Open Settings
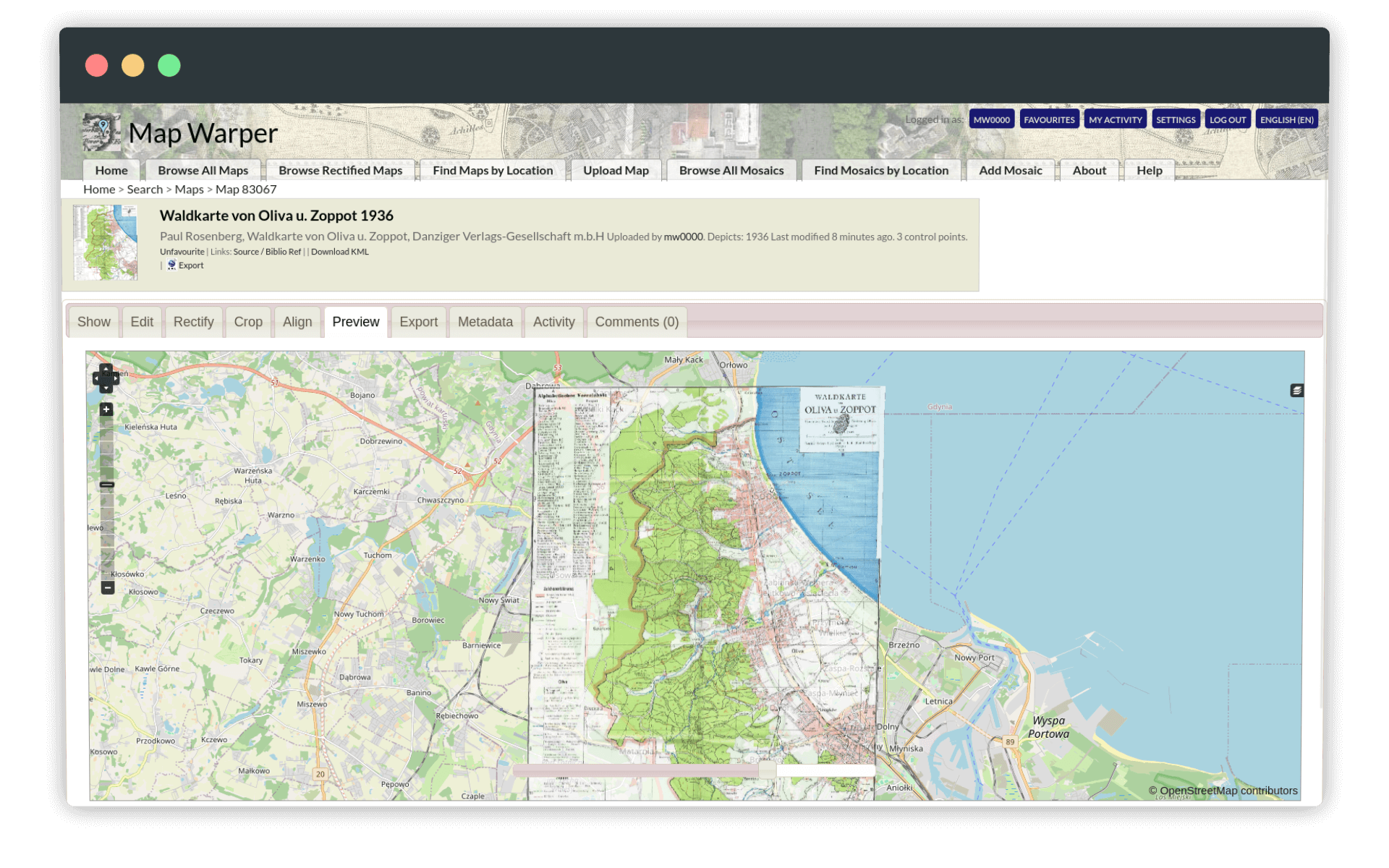The width and height of the screenshot is (1389, 868). [1176, 119]
